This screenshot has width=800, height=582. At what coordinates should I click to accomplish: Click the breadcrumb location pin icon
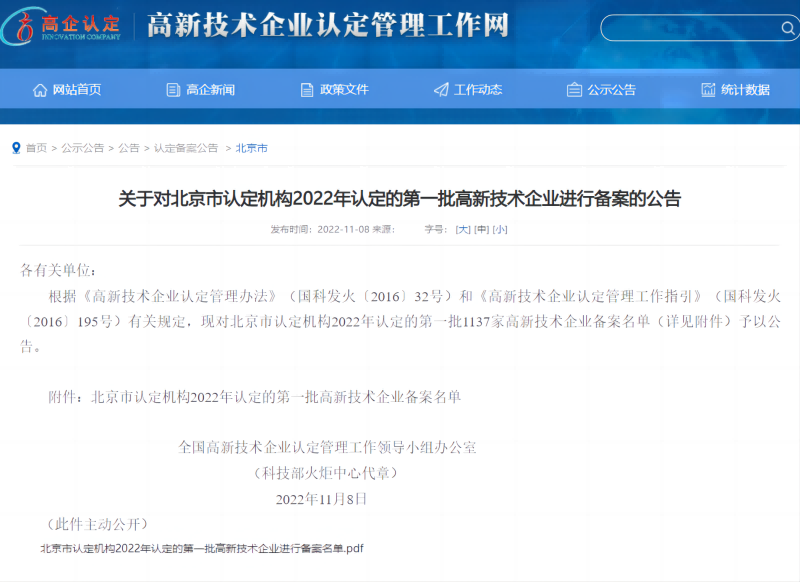coord(16,148)
